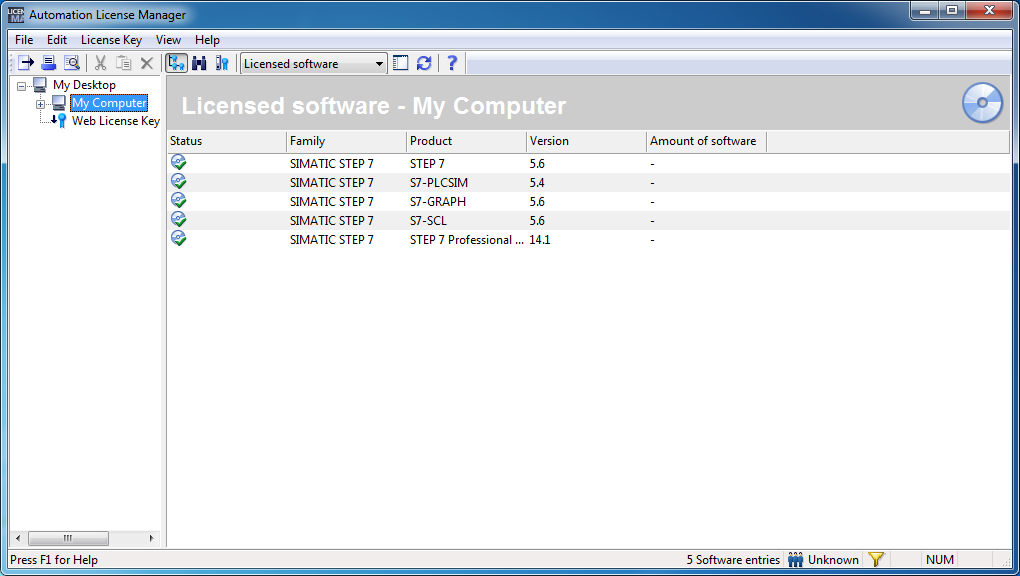
Task: Click the tree pane horizontal scrollbar thumb
Action: tap(68, 538)
